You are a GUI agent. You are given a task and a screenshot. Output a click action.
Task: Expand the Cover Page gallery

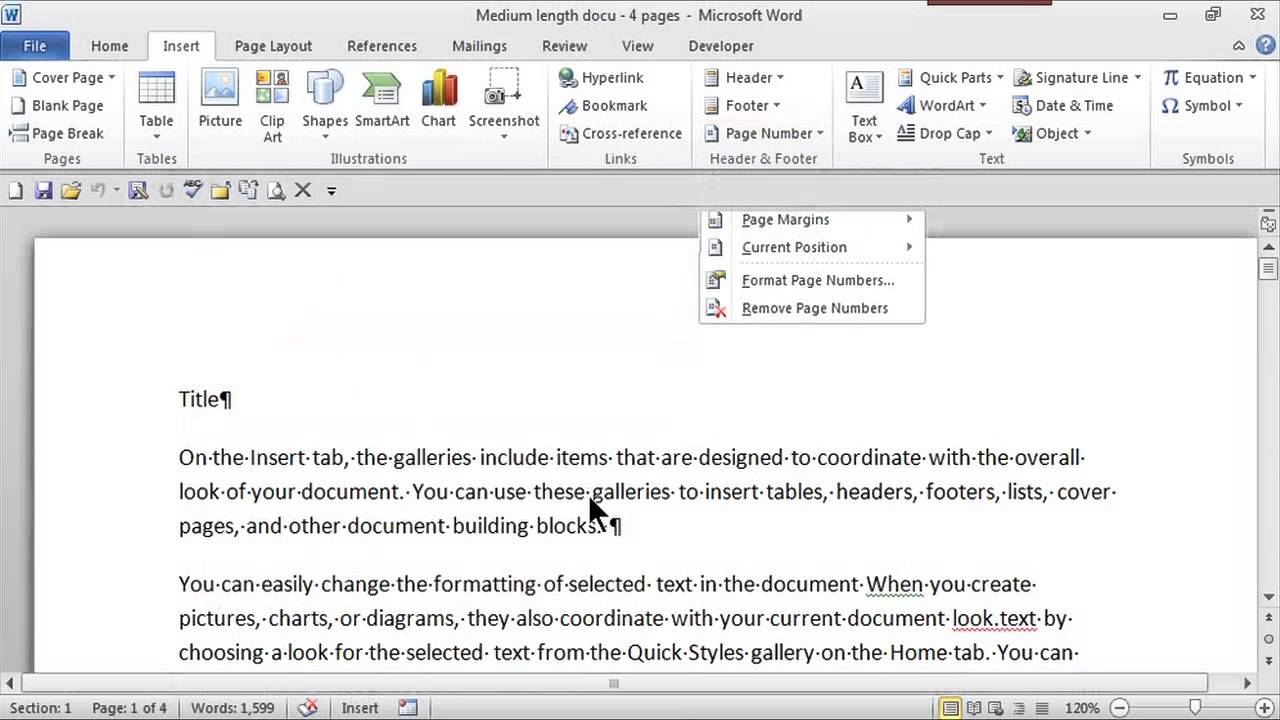coord(63,77)
